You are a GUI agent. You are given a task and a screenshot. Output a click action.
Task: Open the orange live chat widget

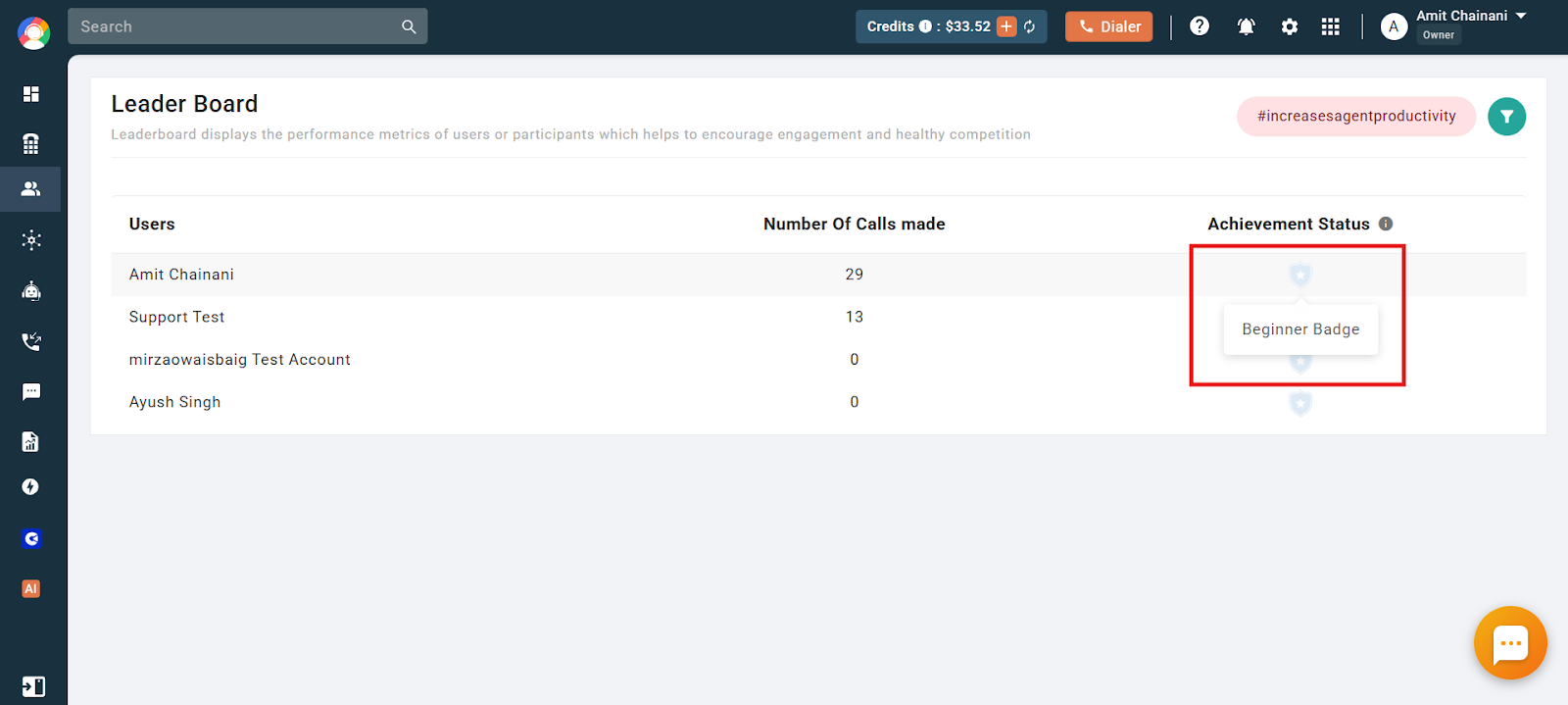[x=1510, y=643]
